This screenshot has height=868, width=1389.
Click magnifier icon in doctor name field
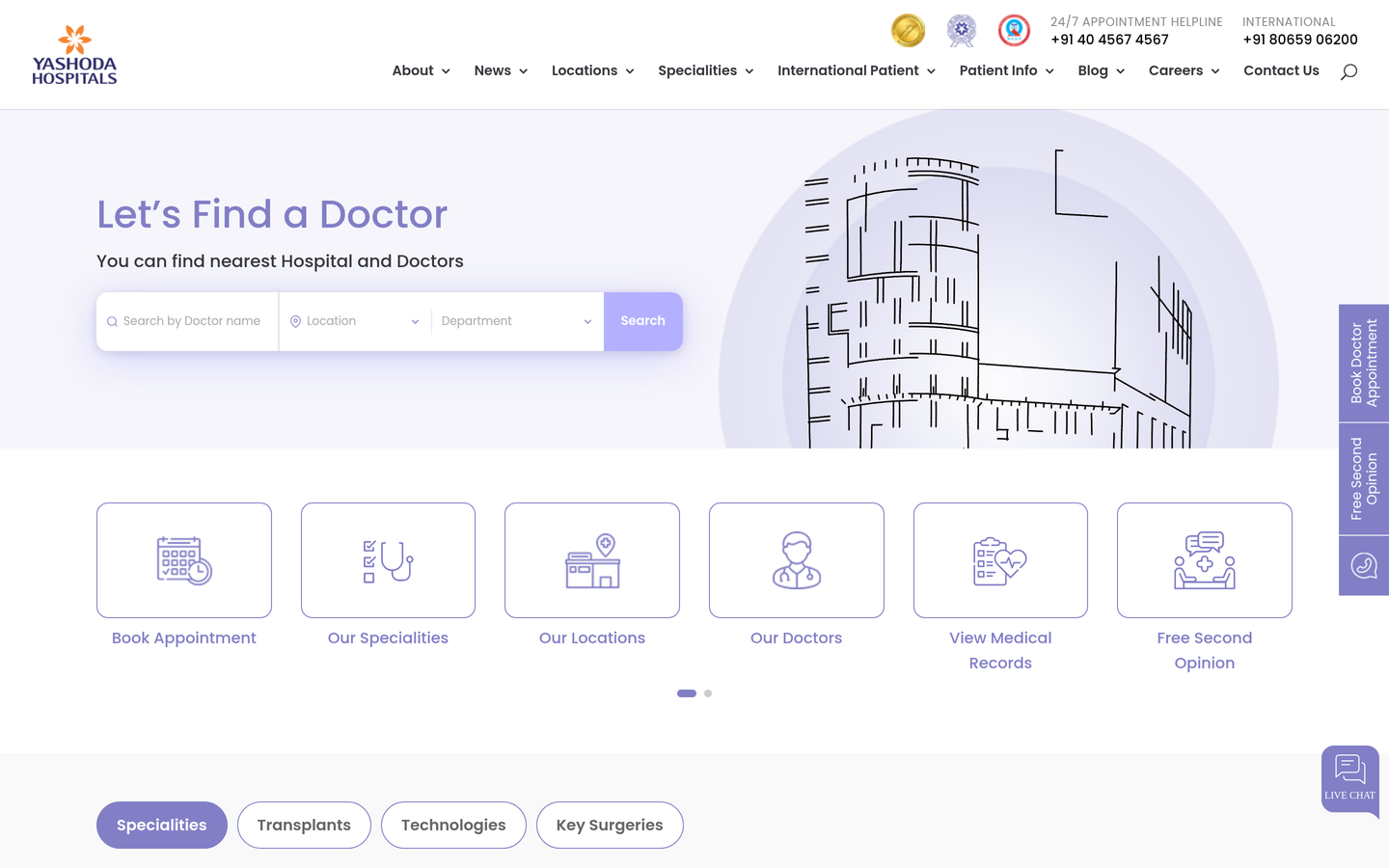[x=112, y=322]
